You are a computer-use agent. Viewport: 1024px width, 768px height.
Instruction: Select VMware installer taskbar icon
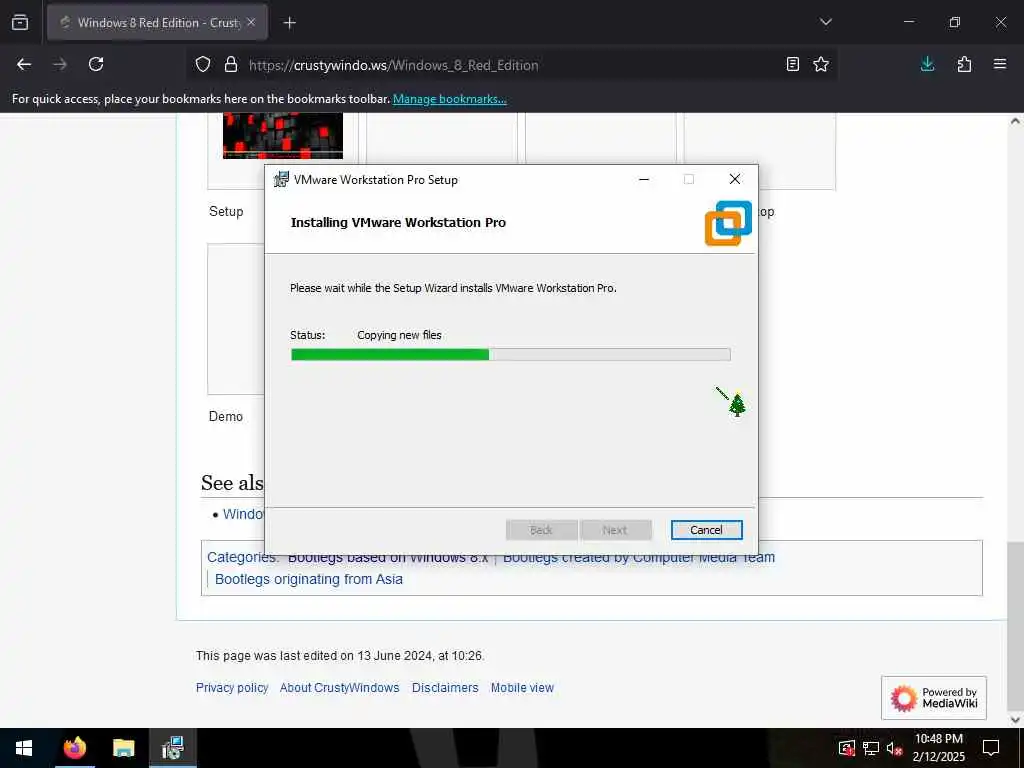click(x=173, y=748)
